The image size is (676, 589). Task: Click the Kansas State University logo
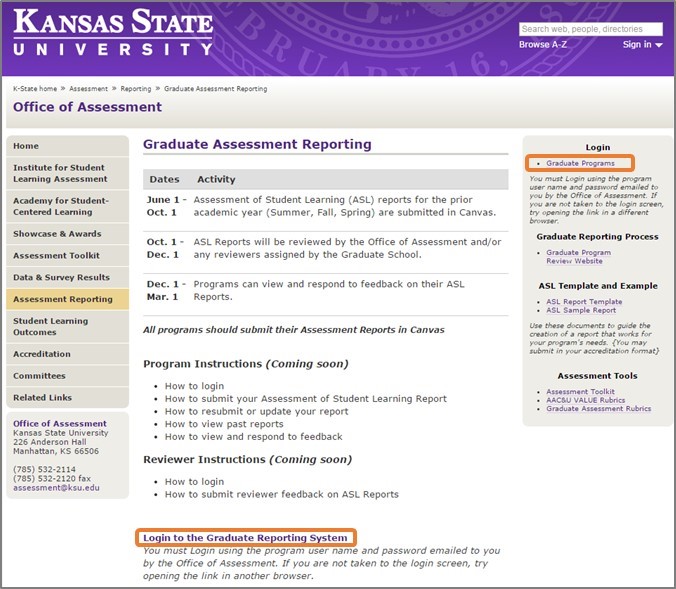click(113, 33)
